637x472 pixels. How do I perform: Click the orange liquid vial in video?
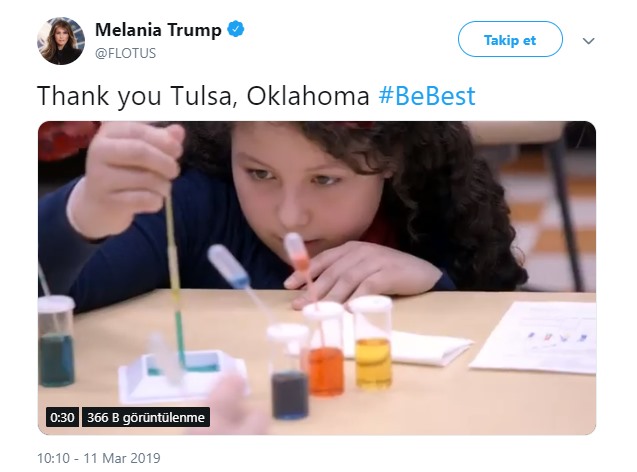coord(325,349)
